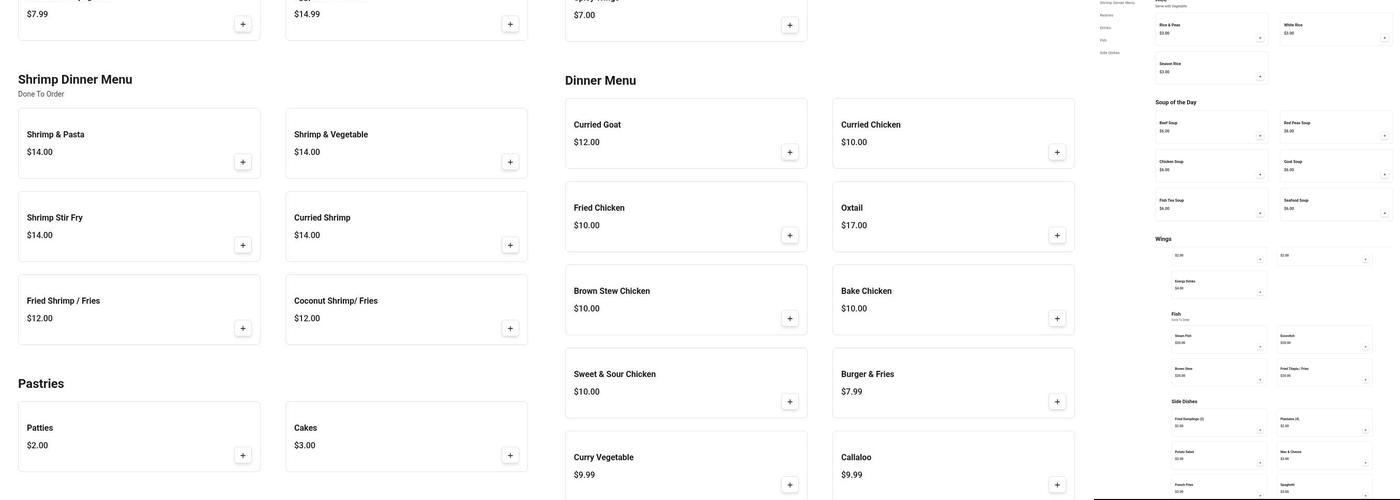Screen dimensions: 1400x500
Task: Add Shrimp & Vegetable with plus button
Action: point(510,162)
